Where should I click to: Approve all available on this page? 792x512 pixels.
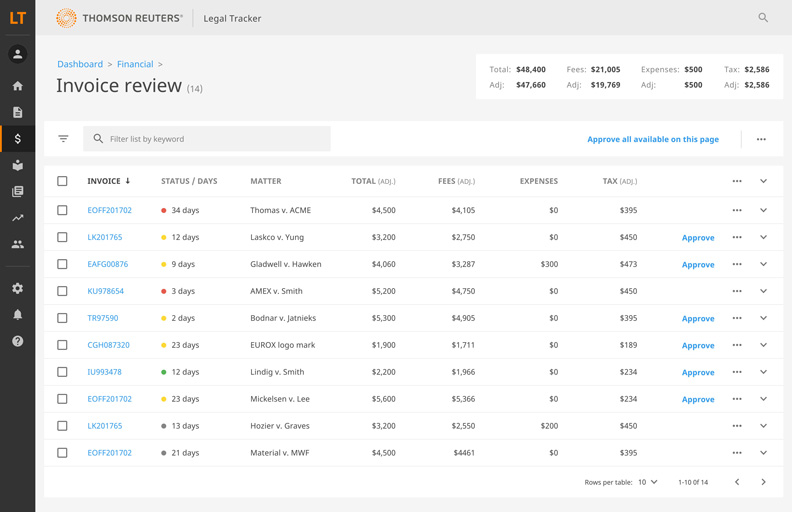pos(652,139)
